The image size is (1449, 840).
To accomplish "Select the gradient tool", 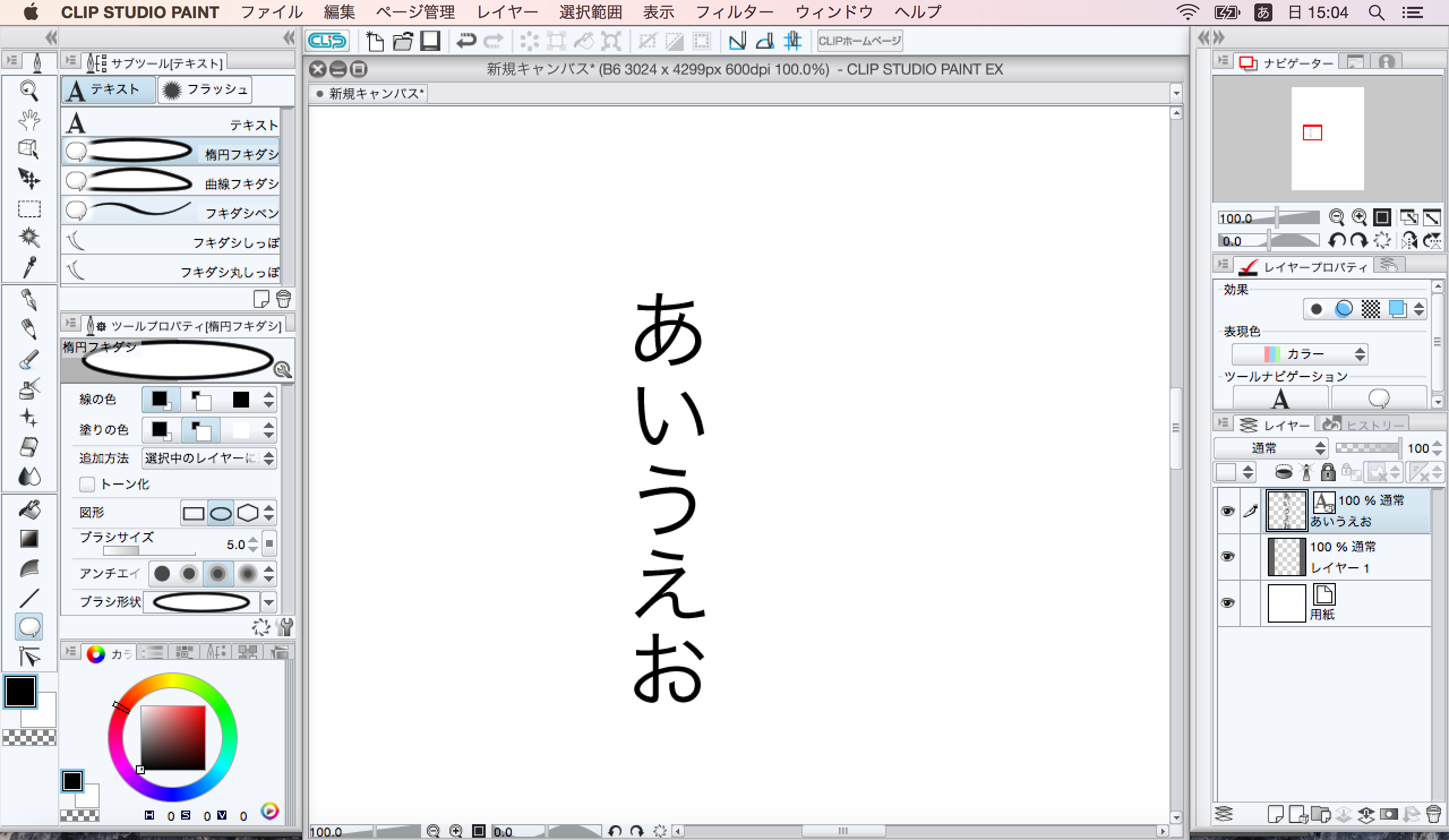I will [29, 539].
